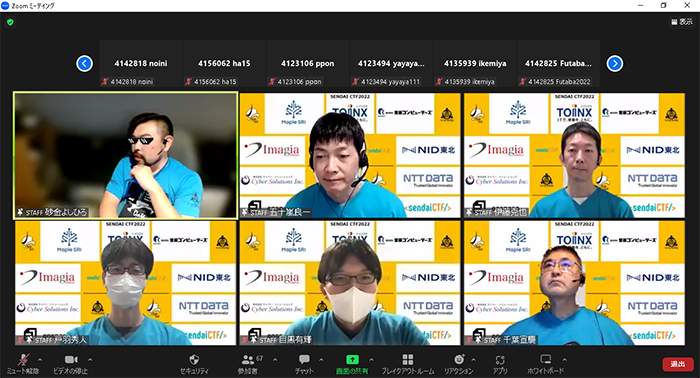Stop video with ビデオの停止 camera icon
700x378 pixels.
tap(71, 359)
